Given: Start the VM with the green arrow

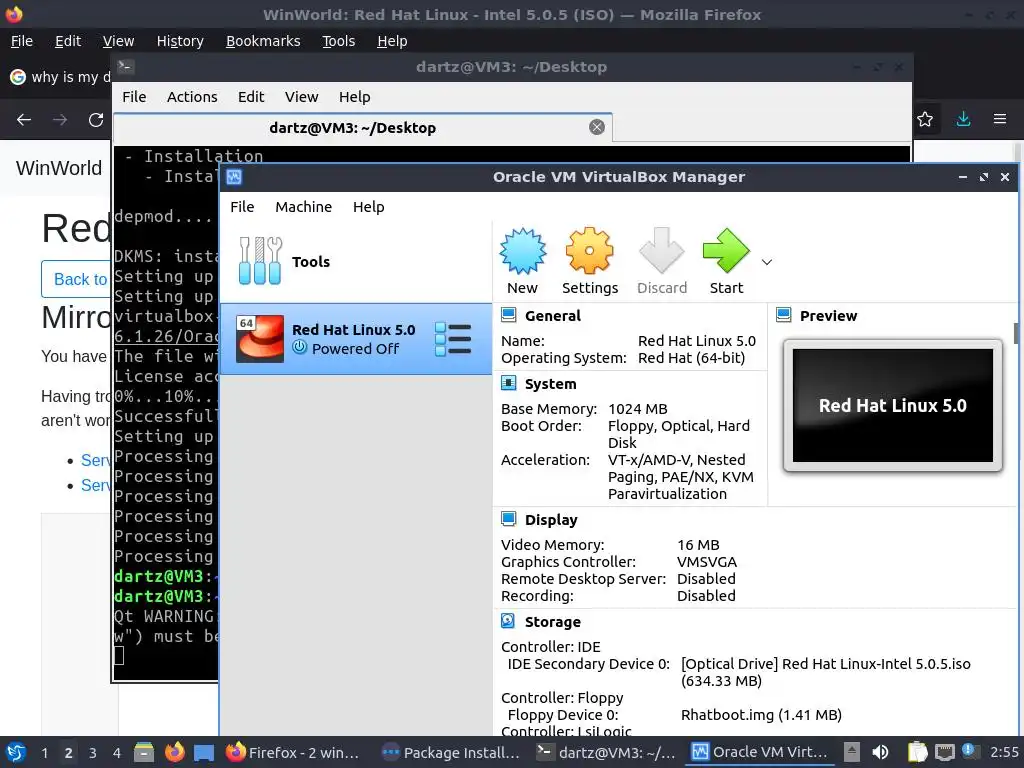Looking at the screenshot, I should coord(726,251).
